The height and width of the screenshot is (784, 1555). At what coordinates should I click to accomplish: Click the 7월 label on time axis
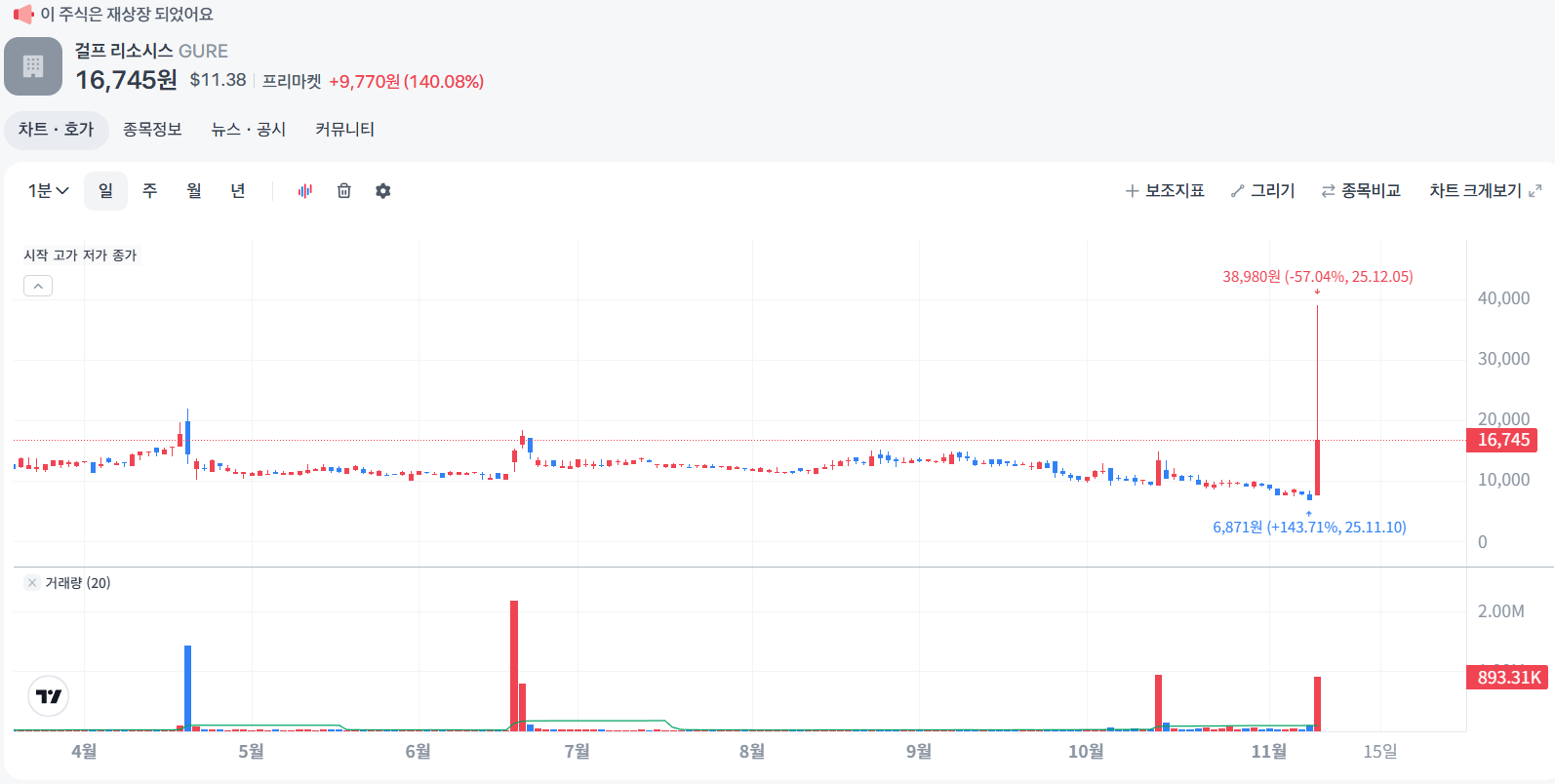(x=577, y=751)
